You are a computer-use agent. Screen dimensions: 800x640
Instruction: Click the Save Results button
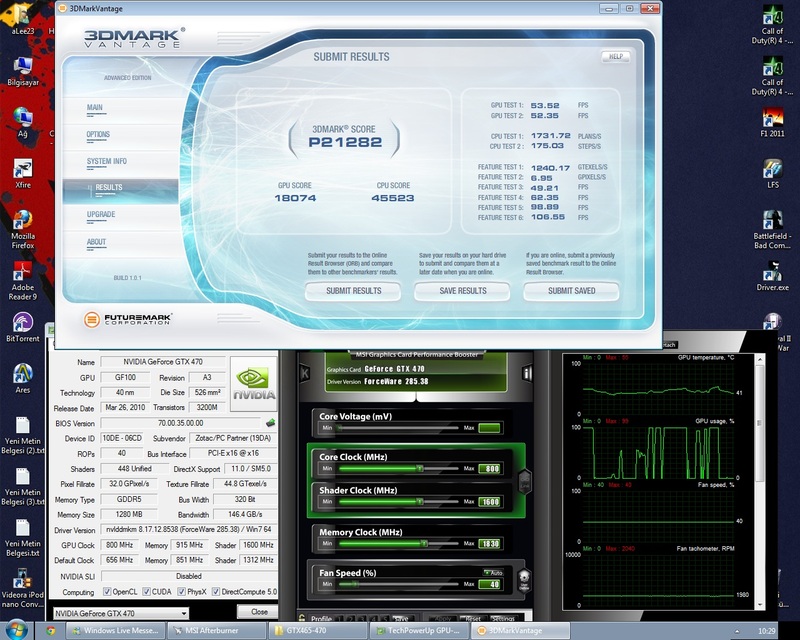[462, 291]
